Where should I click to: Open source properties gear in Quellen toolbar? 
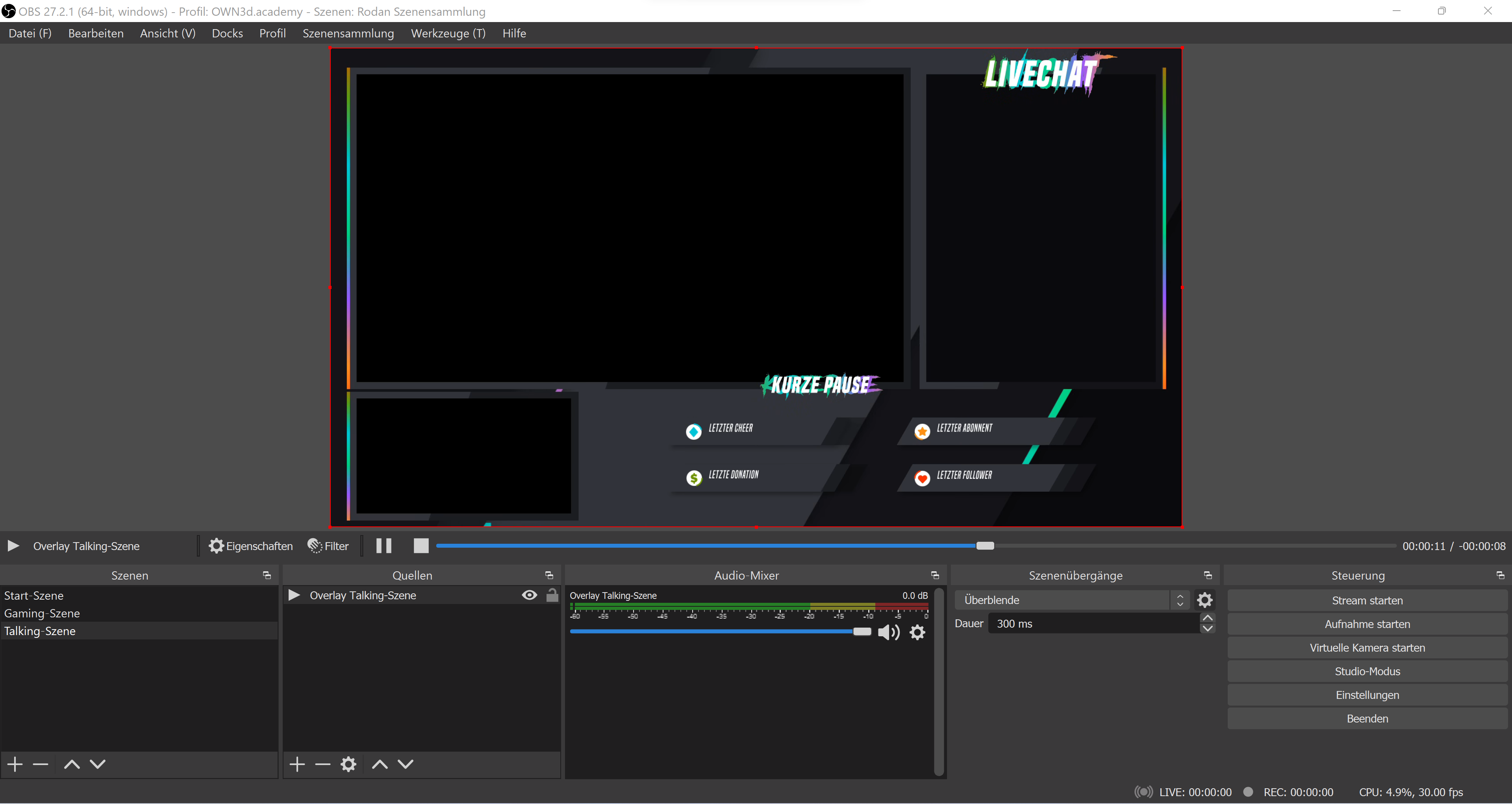[348, 764]
